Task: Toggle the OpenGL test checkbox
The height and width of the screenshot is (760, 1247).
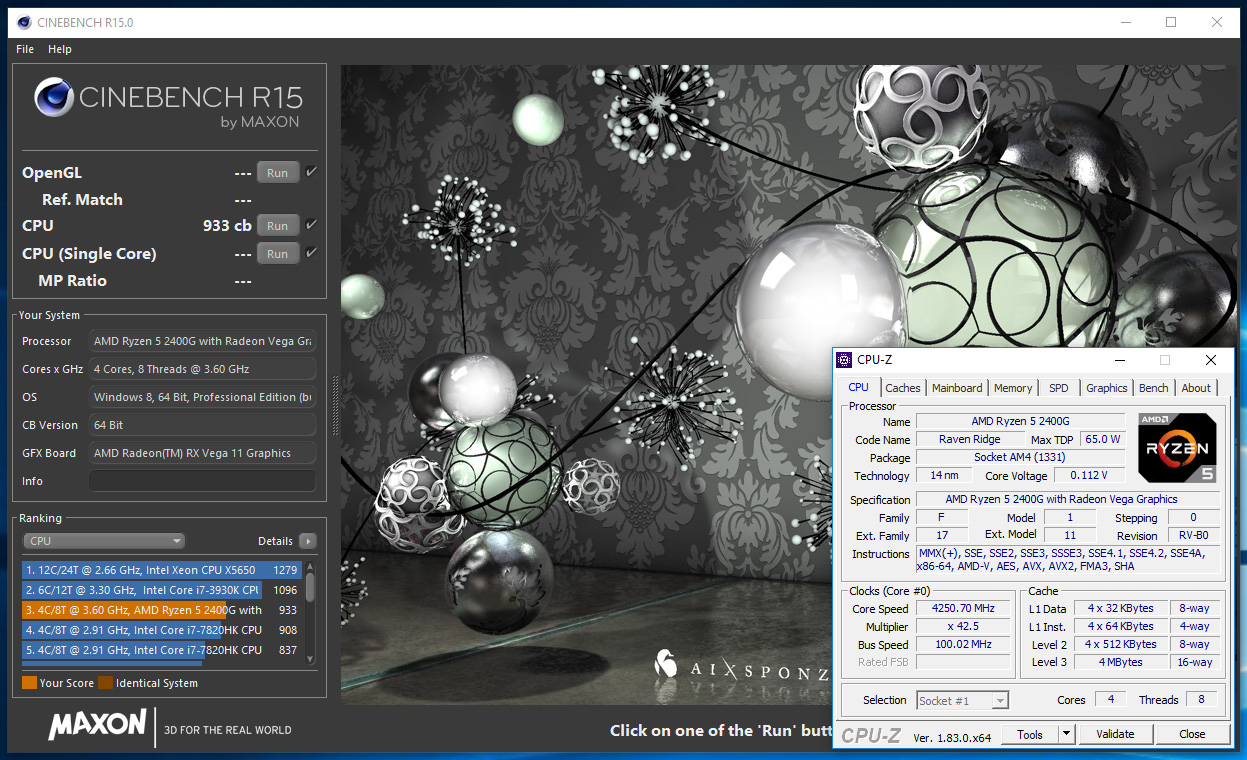Action: pyautogui.click(x=311, y=172)
